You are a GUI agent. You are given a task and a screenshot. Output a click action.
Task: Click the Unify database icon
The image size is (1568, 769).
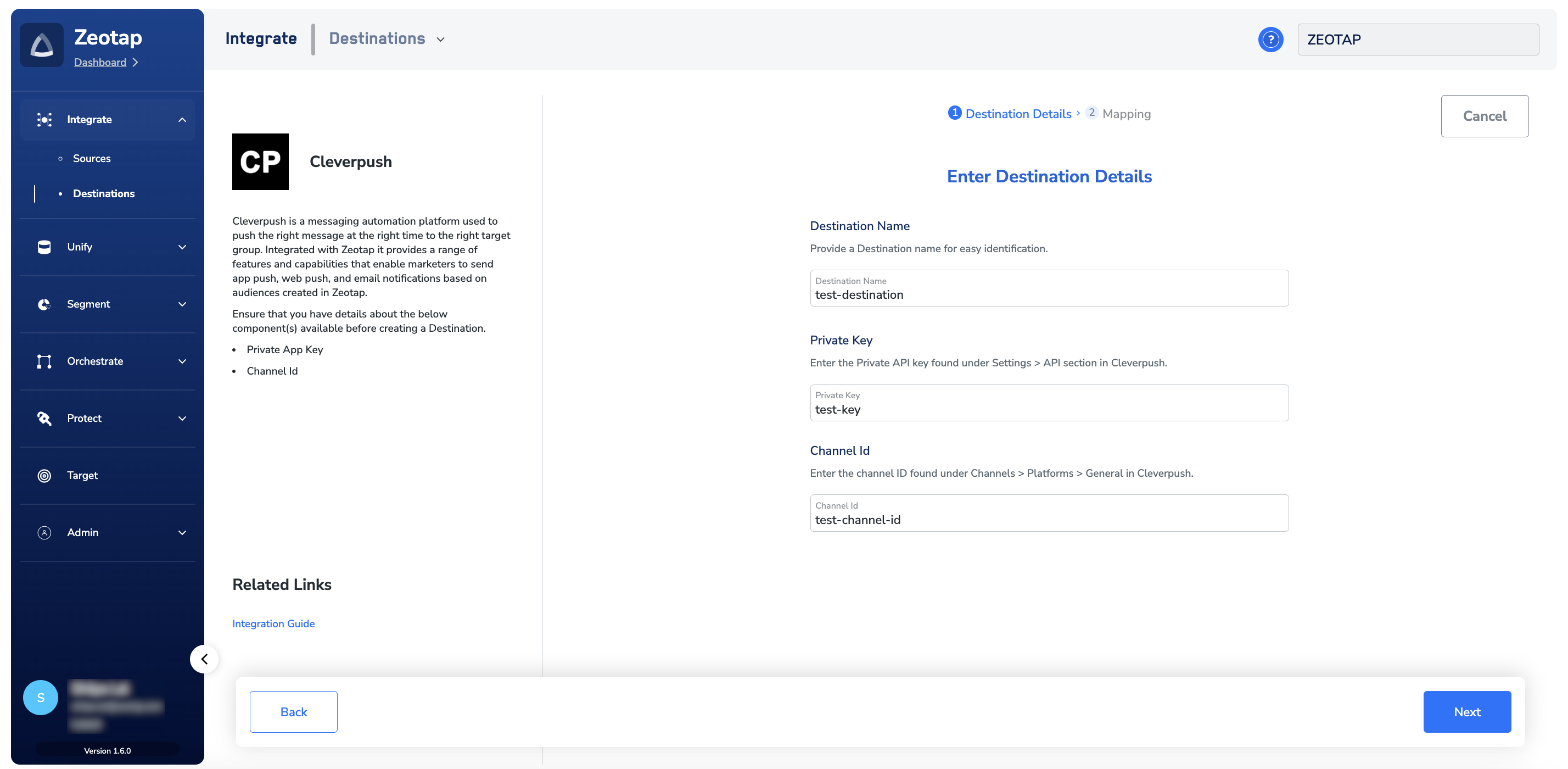(44, 247)
